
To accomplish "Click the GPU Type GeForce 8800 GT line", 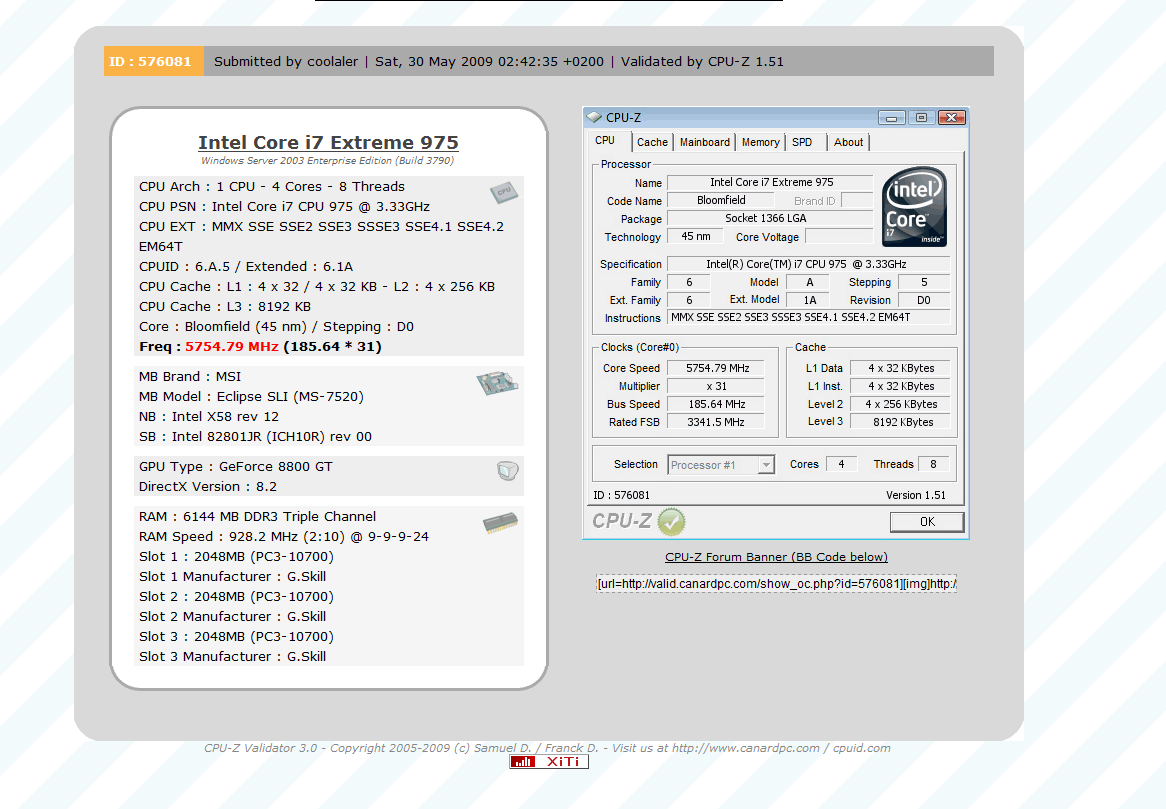I will (236, 466).
